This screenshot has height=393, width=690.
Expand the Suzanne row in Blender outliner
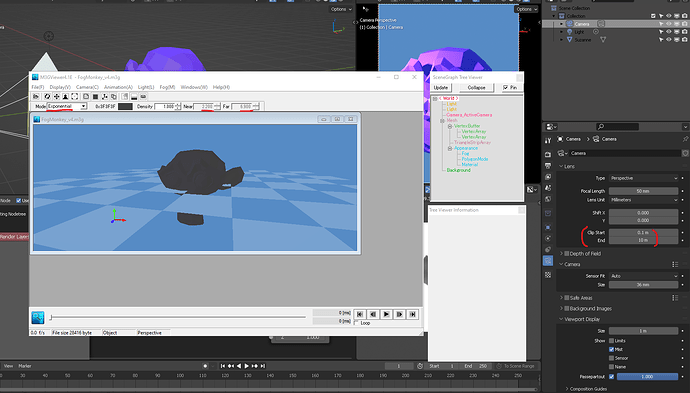click(x=562, y=40)
